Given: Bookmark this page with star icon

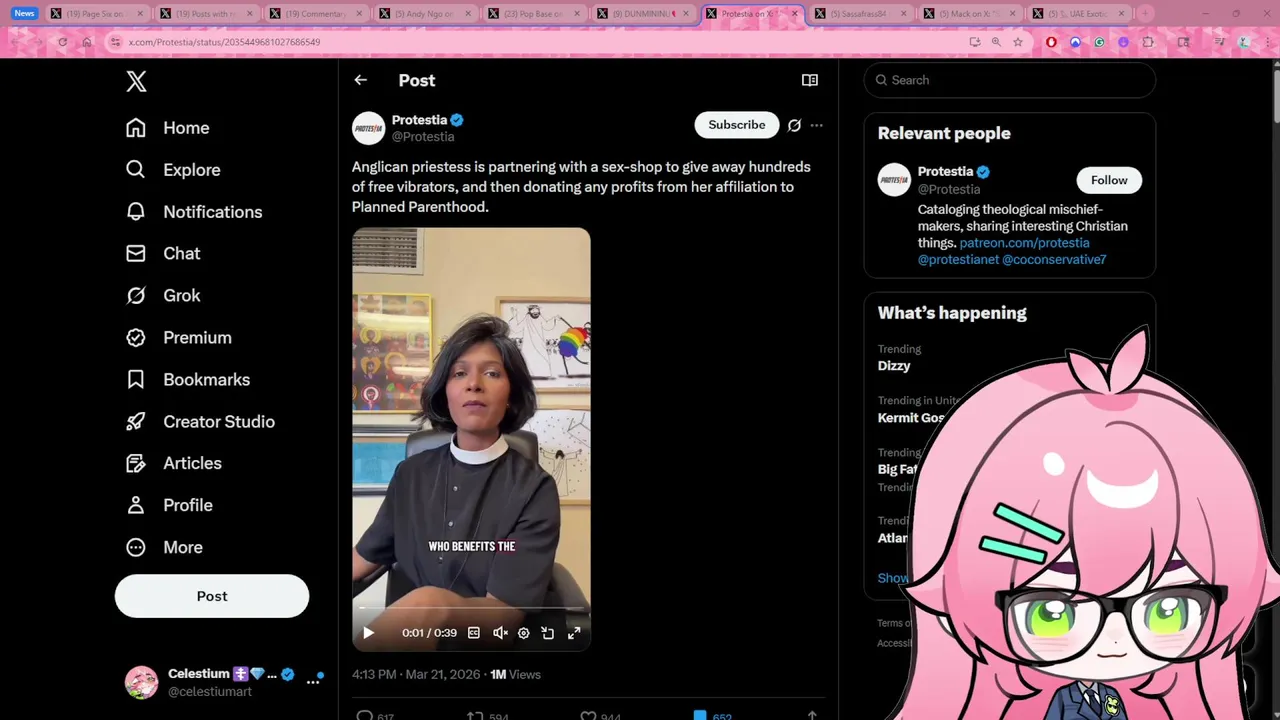Looking at the screenshot, I should point(1018,42).
